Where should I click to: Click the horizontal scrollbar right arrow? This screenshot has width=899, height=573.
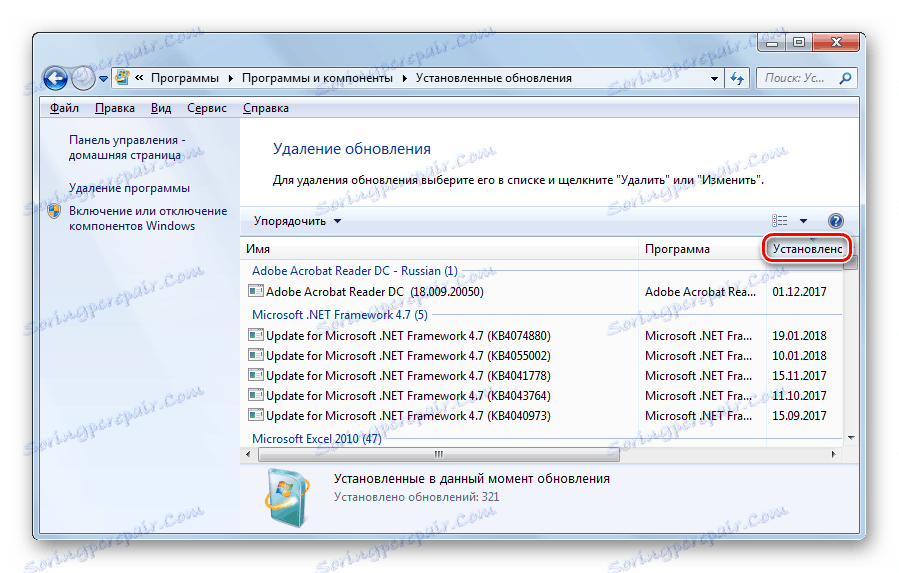pyautogui.click(x=834, y=454)
